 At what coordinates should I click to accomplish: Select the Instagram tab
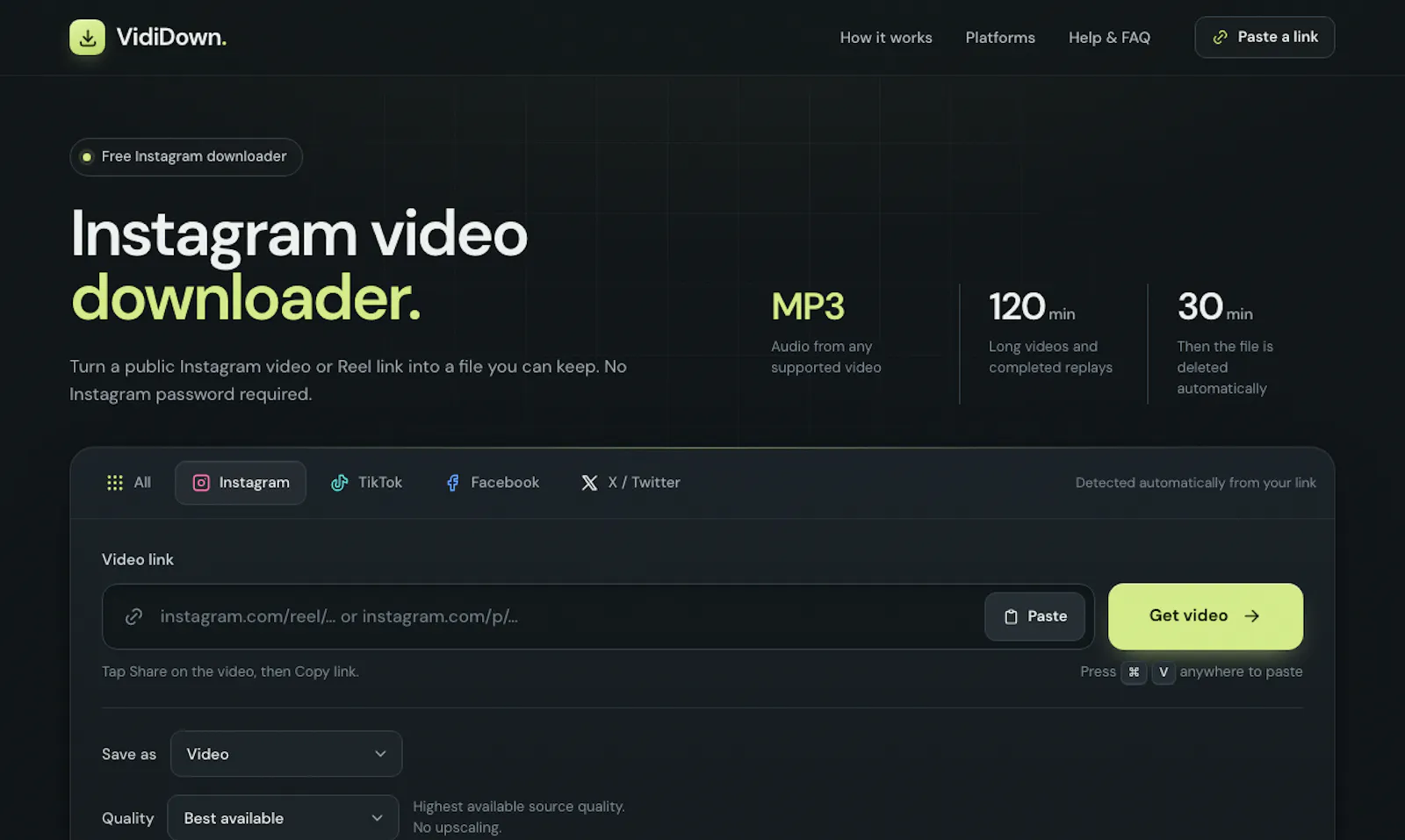coord(241,483)
